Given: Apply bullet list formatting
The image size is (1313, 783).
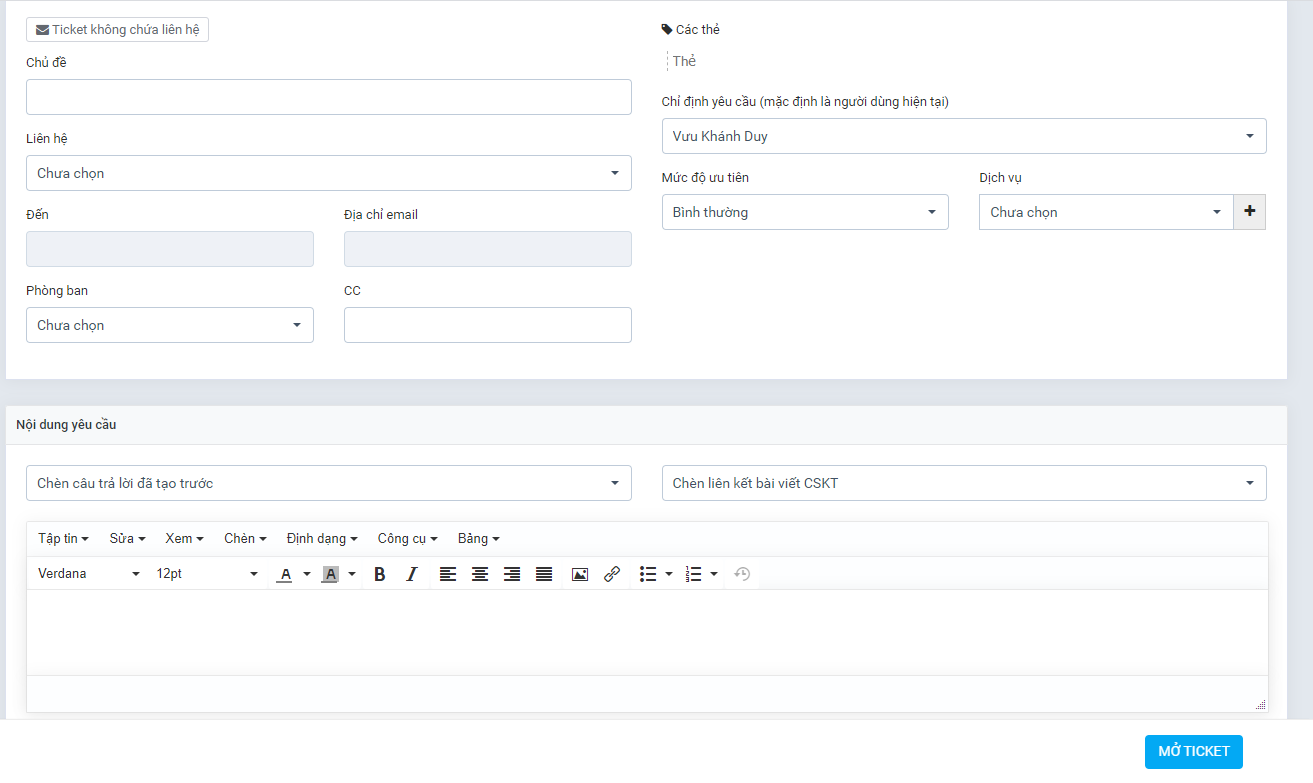Looking at the screenshot, I should 648,574.
